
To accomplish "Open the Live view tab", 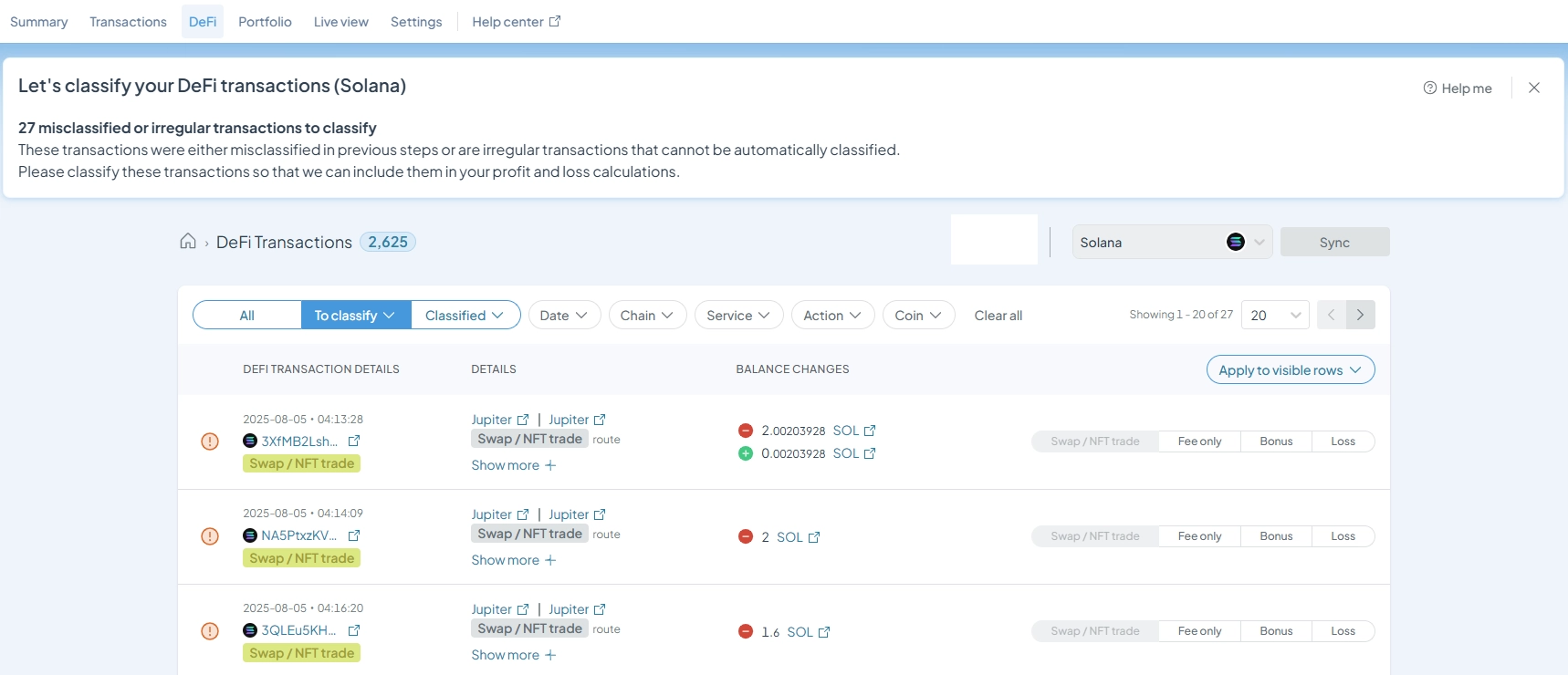I will [340, 22].
